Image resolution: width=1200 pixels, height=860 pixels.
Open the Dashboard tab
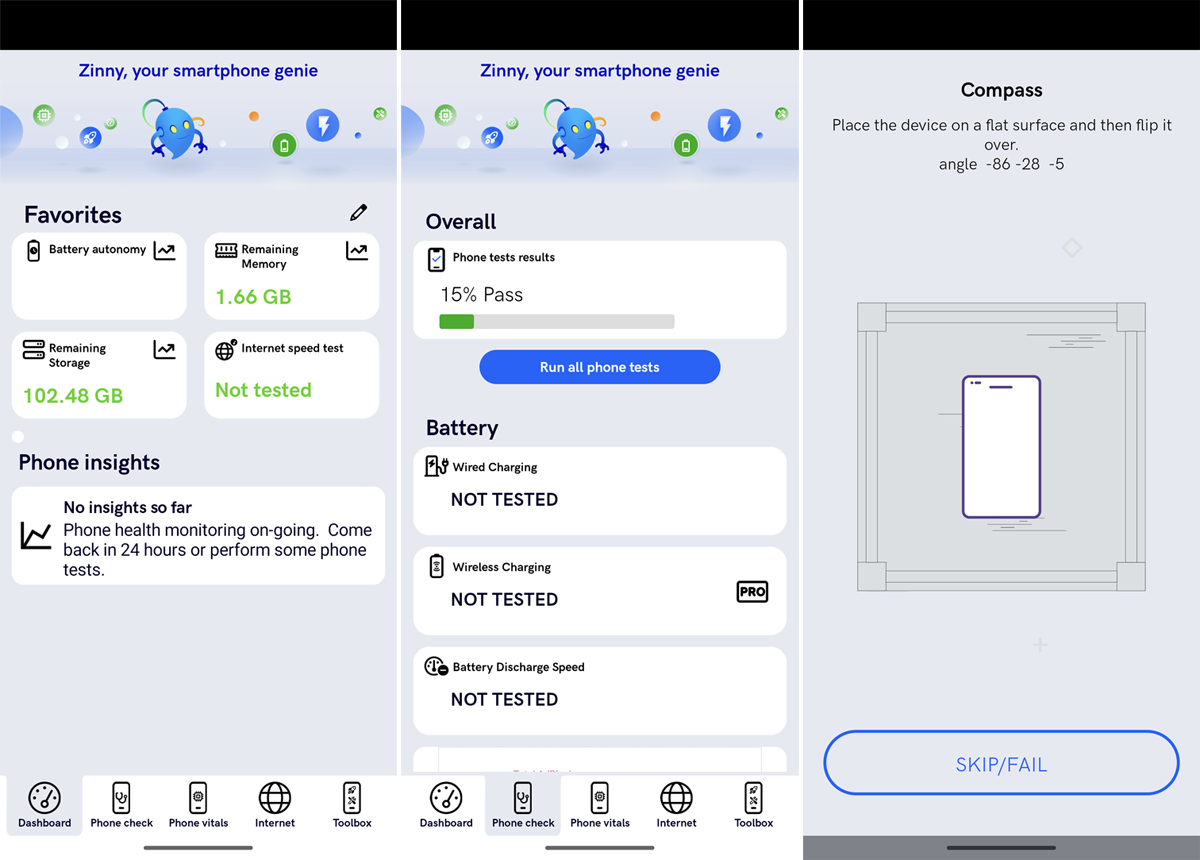446,800
